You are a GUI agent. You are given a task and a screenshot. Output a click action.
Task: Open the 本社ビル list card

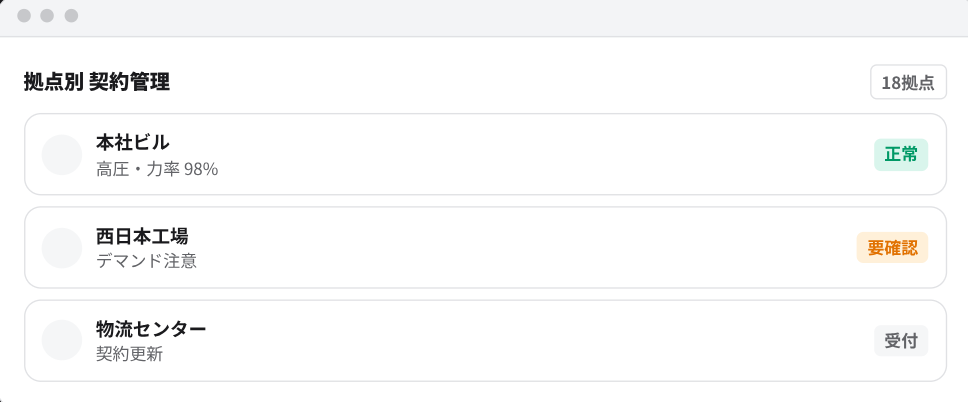[x=485, y=154]
